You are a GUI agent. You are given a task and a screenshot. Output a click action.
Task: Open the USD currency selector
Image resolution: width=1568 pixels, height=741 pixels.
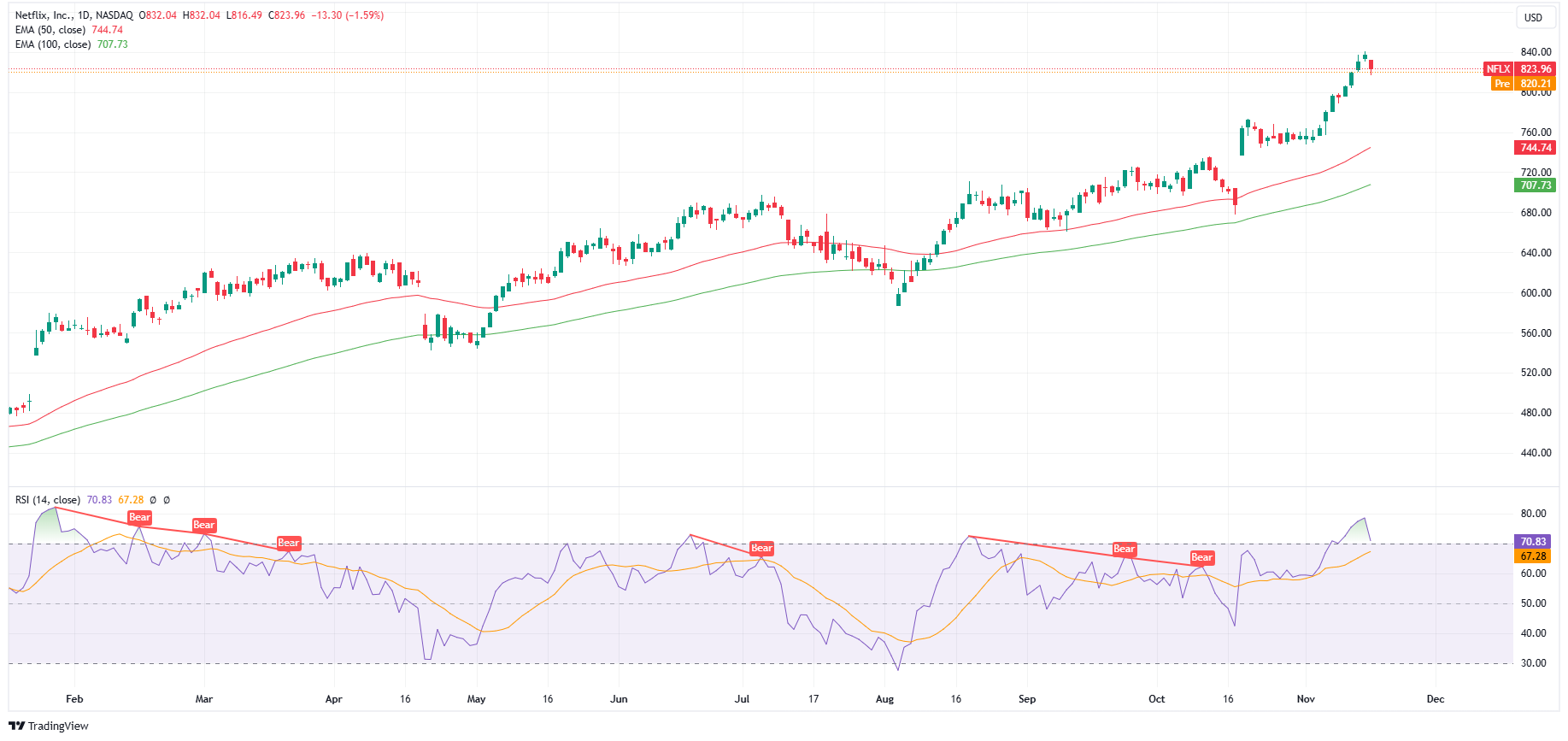pyautogui.click(x=1534, y=18)
